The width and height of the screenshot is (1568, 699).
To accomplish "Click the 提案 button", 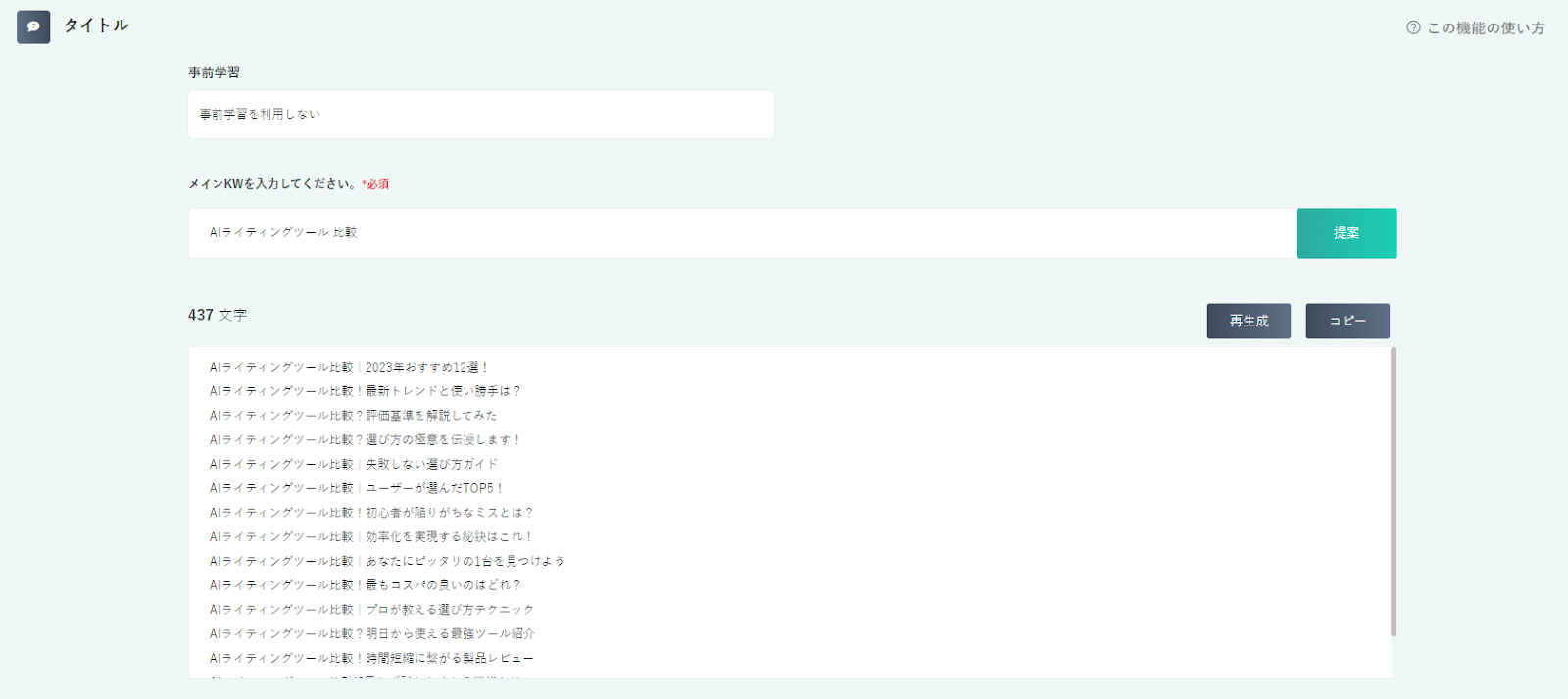I will click(x=1347, y=233).
